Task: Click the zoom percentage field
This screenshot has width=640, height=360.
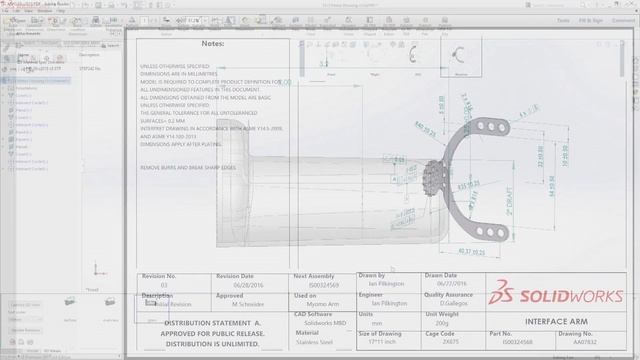Action: click(x=195, y=20)
